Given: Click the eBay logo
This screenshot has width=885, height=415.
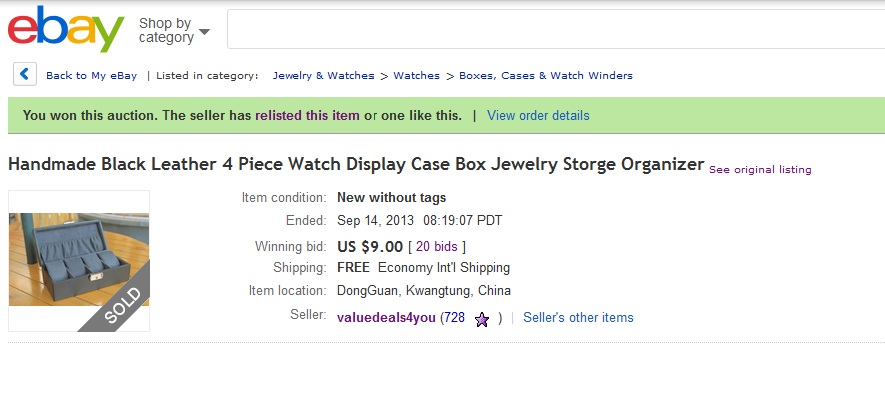Looking at the screenshot, I should tap(66, 30).
